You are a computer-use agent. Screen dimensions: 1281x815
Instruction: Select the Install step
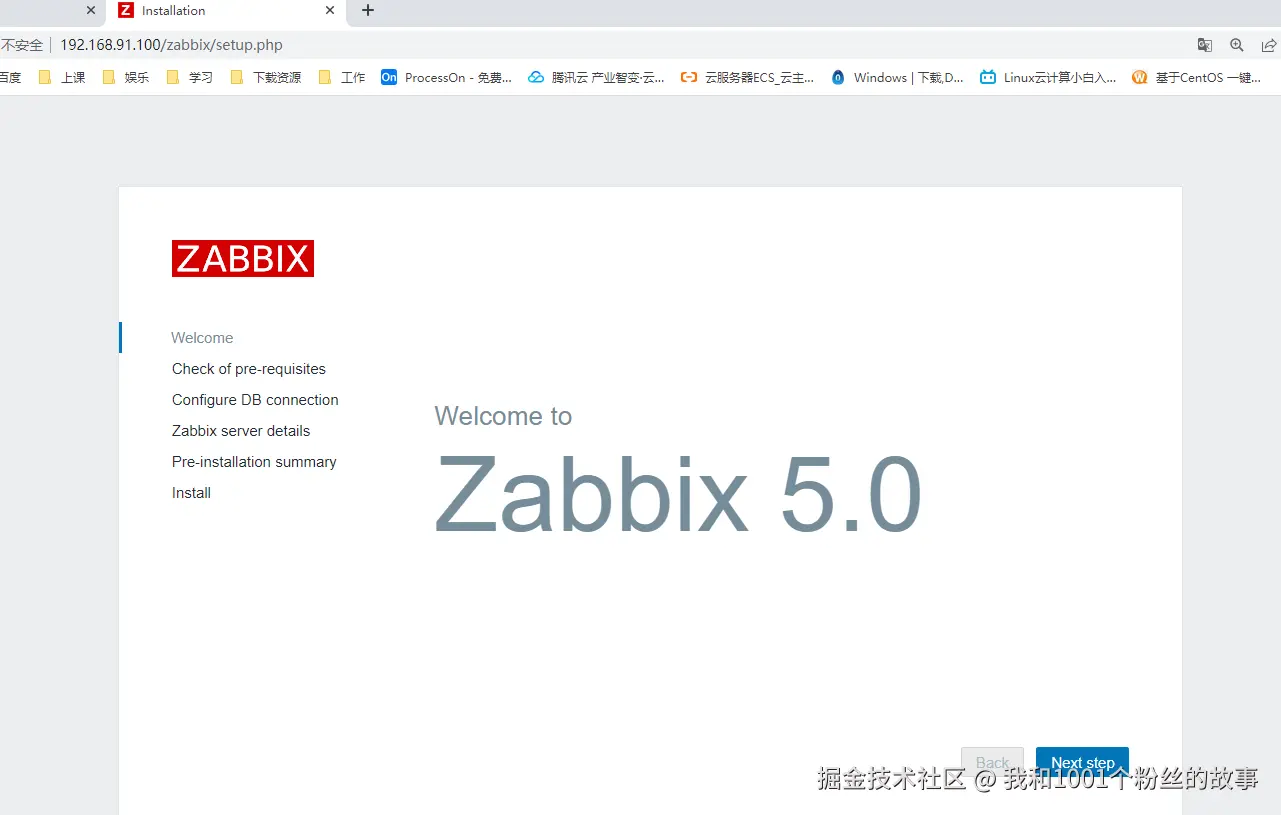(x=191, y=493)
